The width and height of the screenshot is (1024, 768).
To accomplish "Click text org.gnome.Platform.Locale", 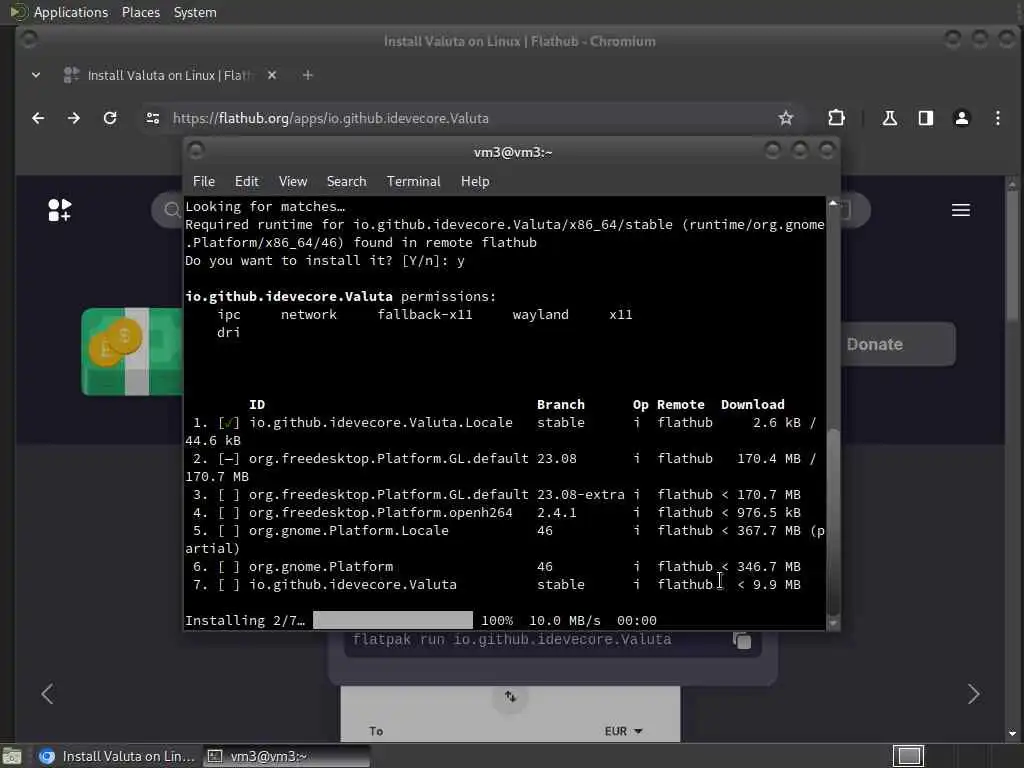I will click(348, 530).
